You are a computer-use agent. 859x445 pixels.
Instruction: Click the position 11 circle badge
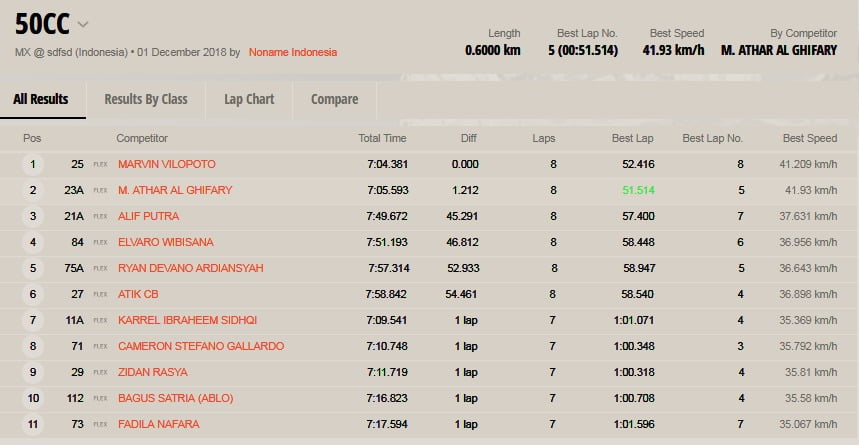[x=33, y=424]
